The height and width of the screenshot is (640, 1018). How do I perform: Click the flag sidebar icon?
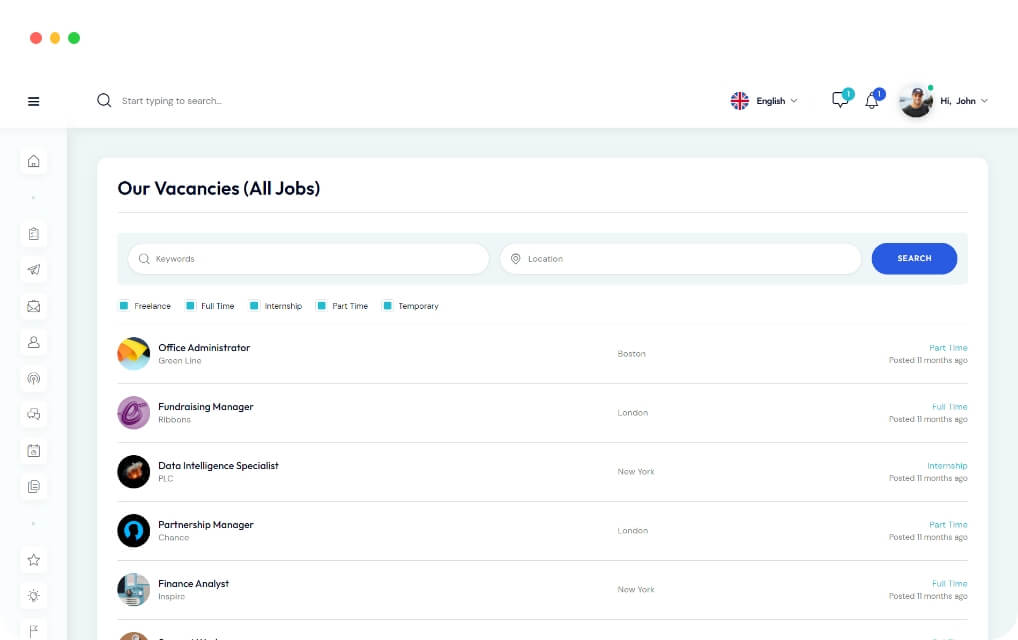pos(34,631)
